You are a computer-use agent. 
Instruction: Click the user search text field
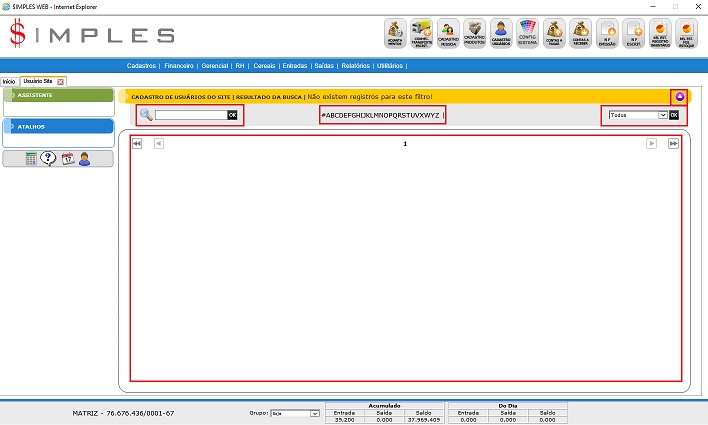(x=190, y=115)
